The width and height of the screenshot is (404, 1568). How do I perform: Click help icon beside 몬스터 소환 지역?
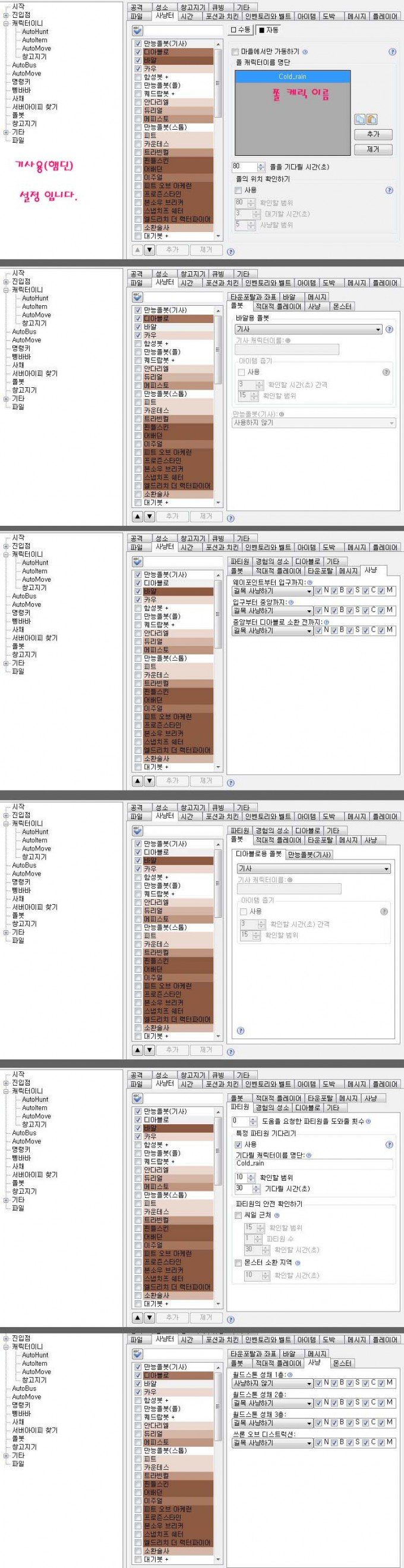pyautogui.click(x=298, y=1262)
